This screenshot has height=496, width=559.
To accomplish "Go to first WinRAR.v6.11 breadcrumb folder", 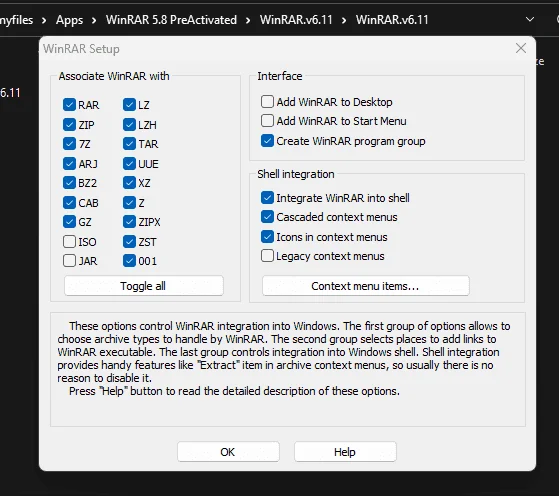I will [x=296, y=20].
